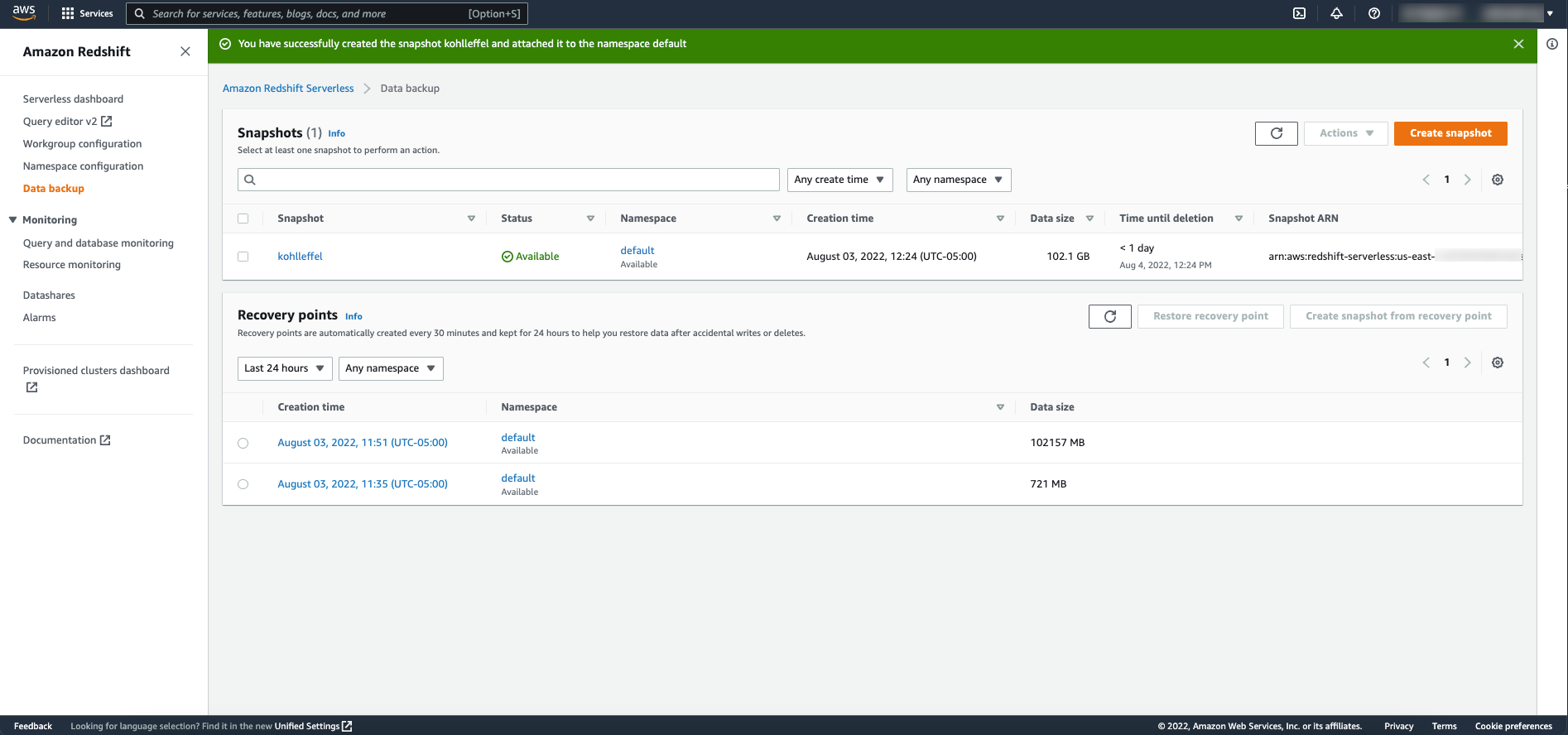Click the search magnifier in snapshot filter
This screenshot has height=735, width=1568.
click(250, 180)
